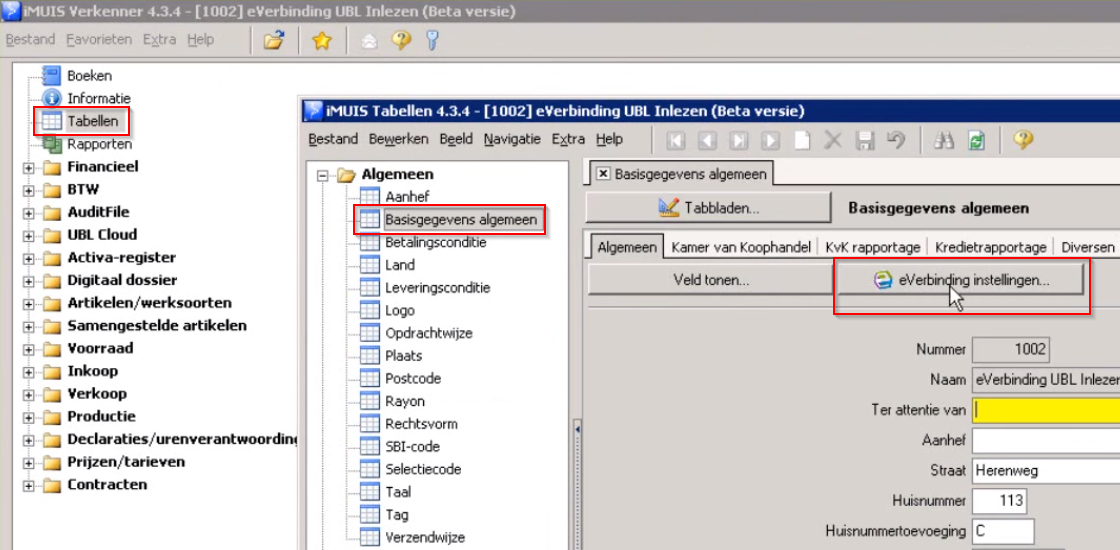Click the Contracten folder label
Viewport: 1120px width, 550px height.
coord(107,485)
